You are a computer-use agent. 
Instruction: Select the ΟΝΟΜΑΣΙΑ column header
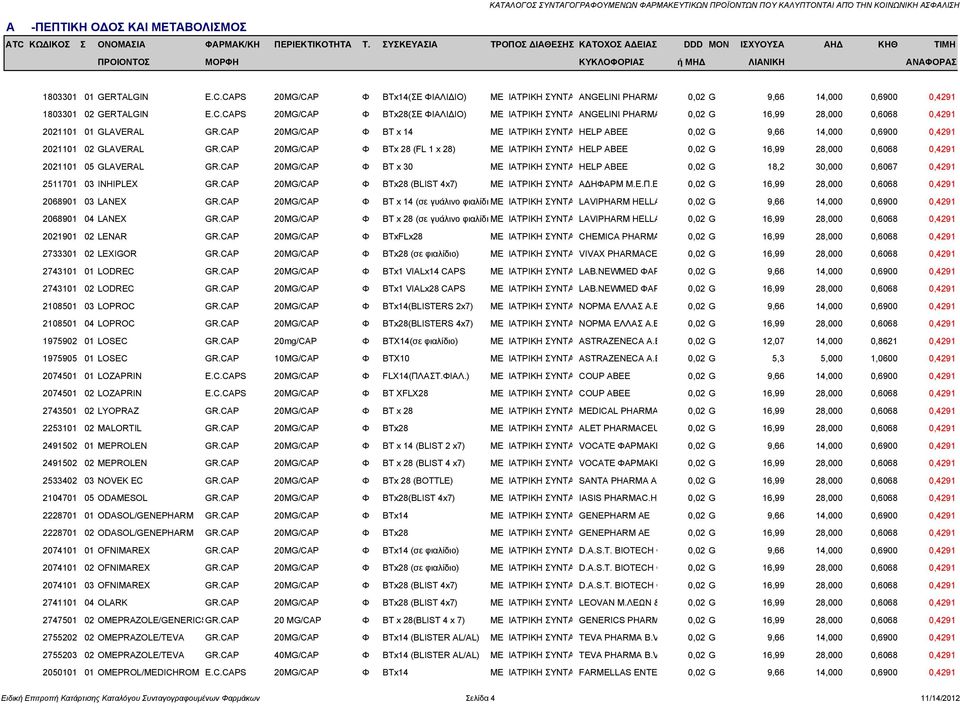tap(121, 45)
